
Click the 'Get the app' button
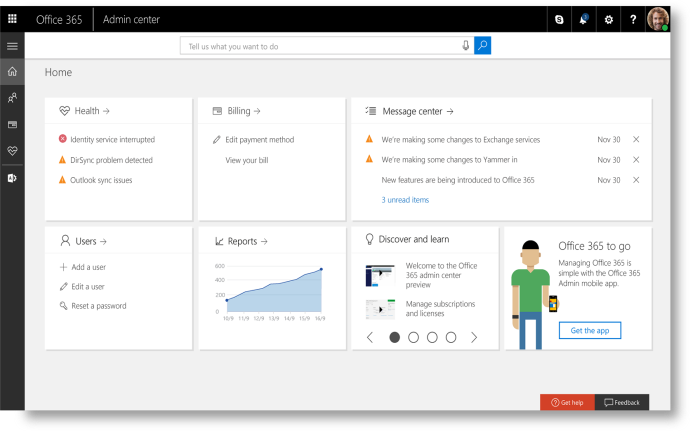pos(590,331)
